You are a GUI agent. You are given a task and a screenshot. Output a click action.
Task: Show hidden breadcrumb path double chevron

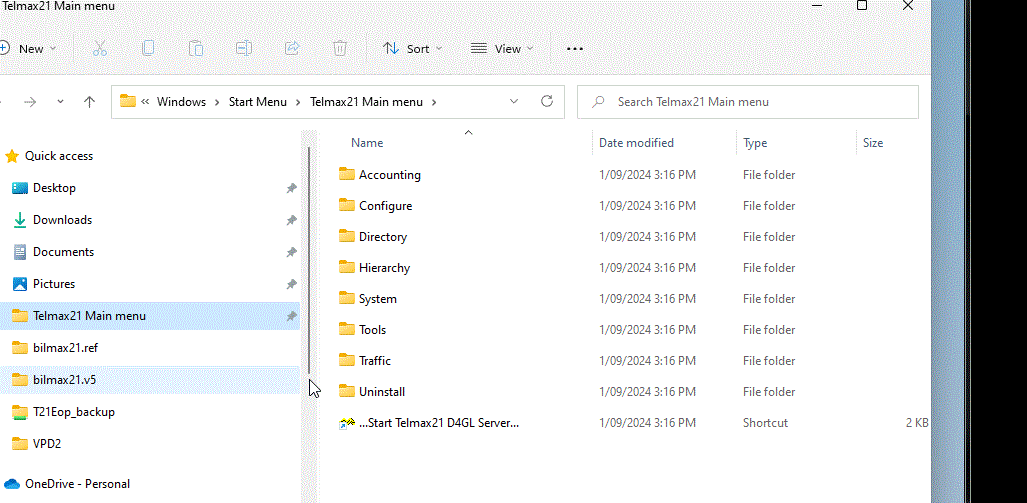145,102
